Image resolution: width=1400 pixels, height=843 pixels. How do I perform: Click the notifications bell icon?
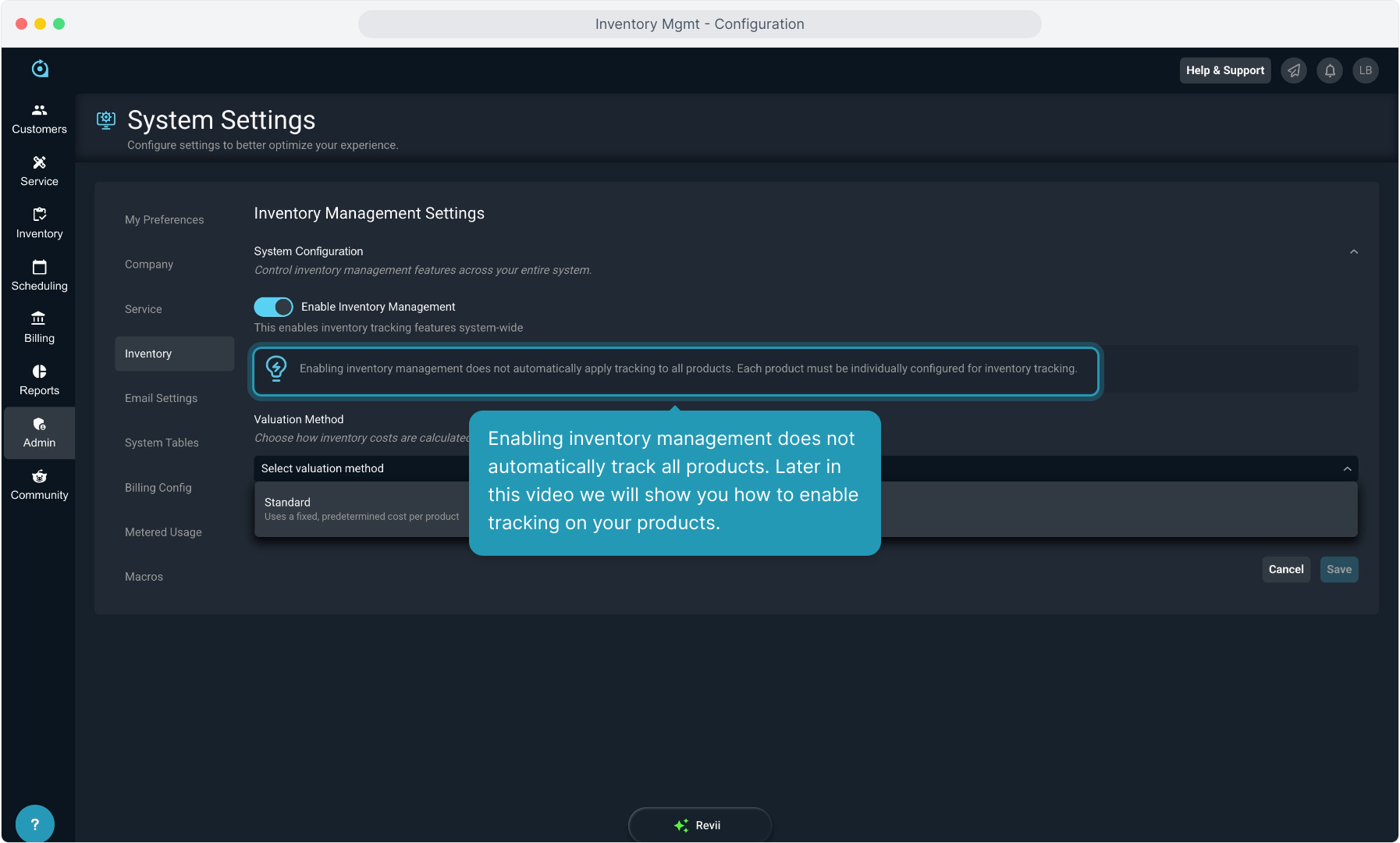coord(1330,71)
